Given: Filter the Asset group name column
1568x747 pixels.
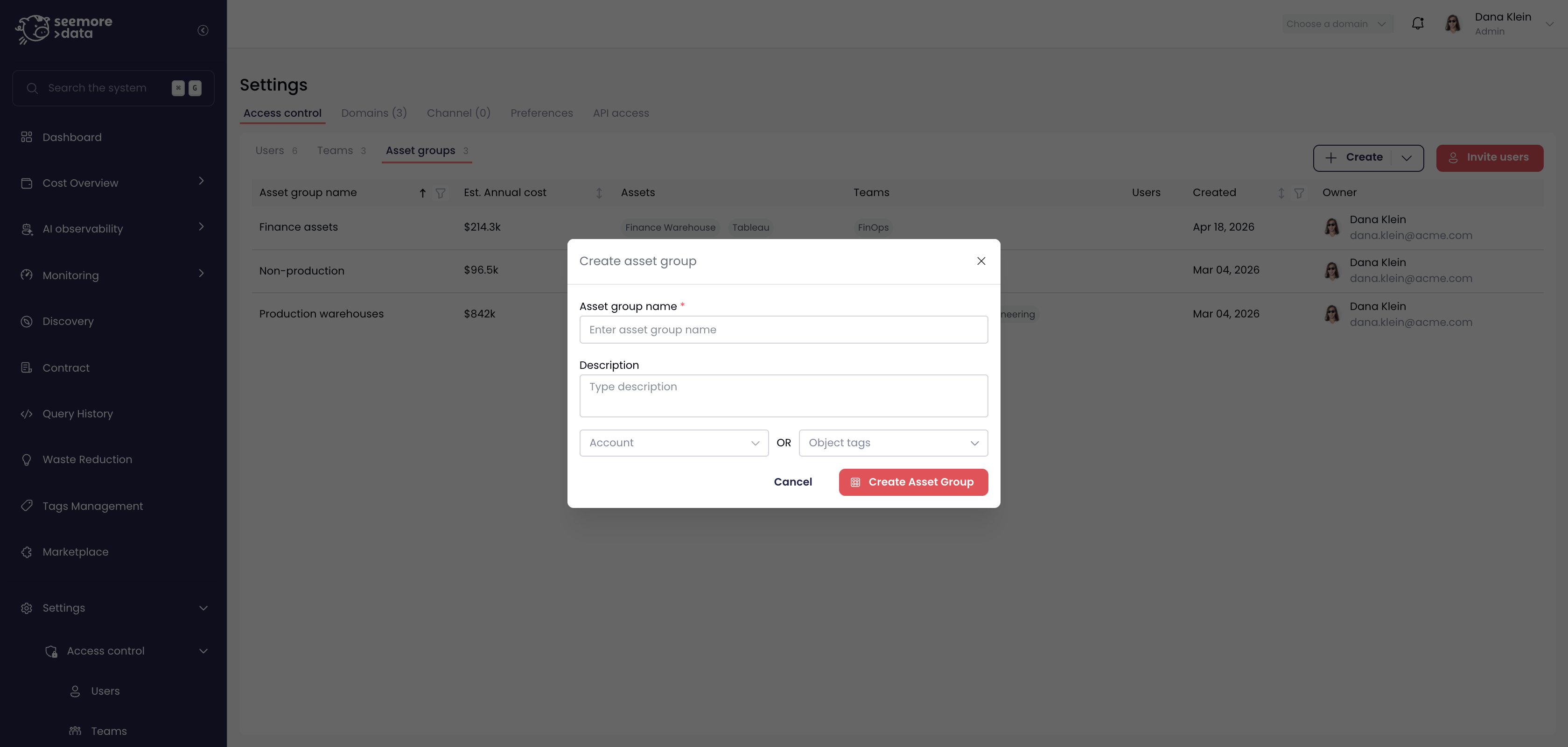Looking at the screenshot, I should 440,193.
